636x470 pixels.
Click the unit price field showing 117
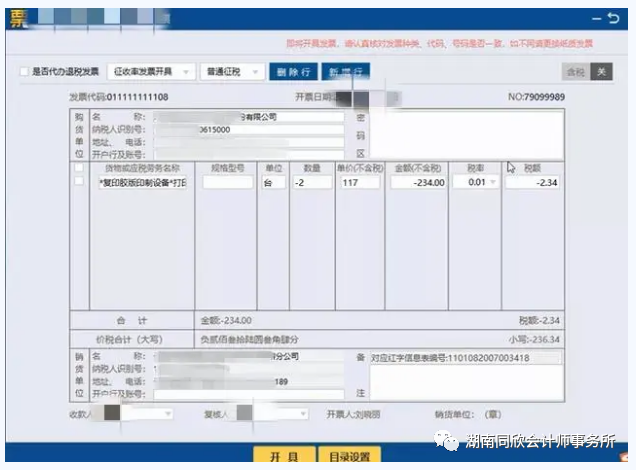(x=360, y=182)
